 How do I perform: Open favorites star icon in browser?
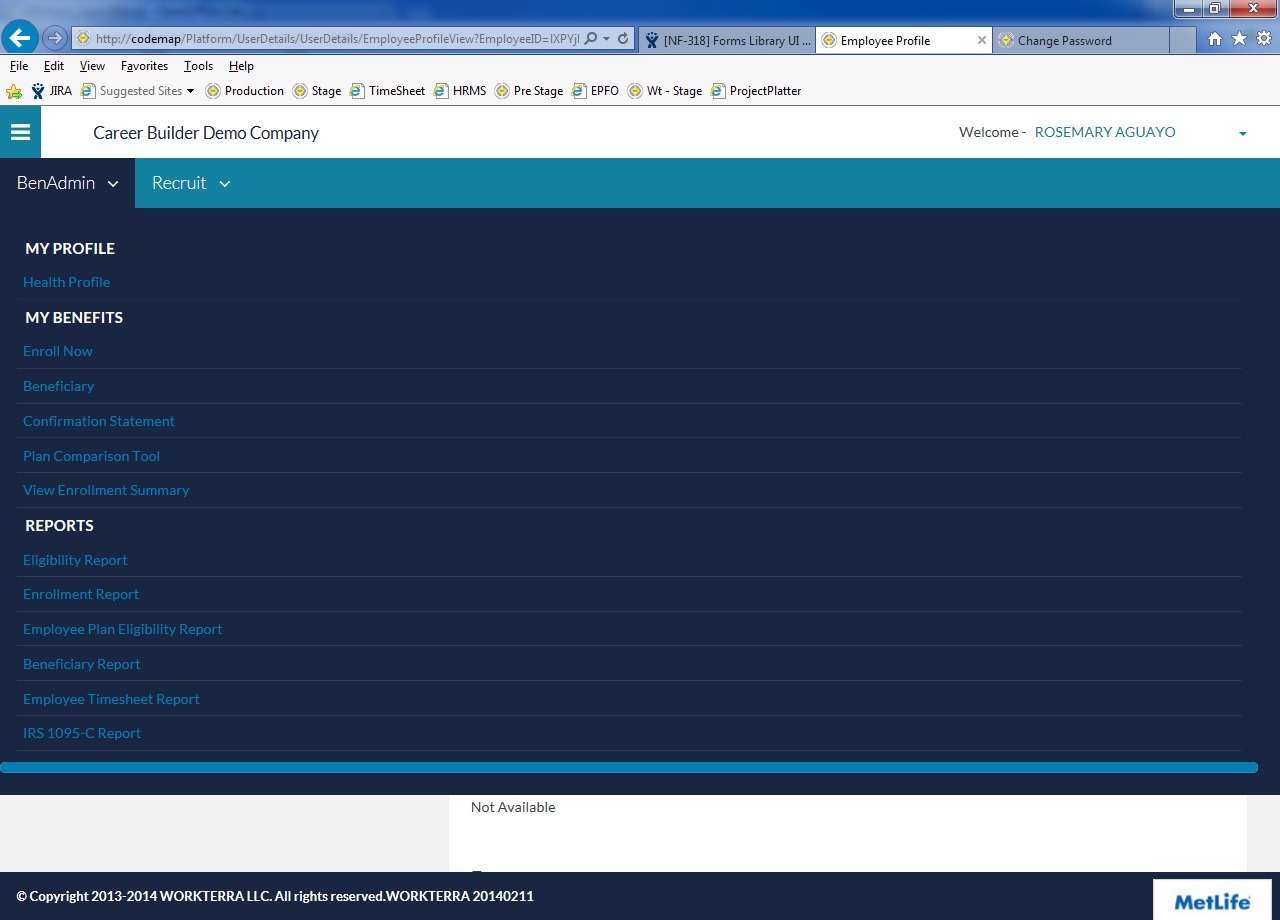point(1239,39)
